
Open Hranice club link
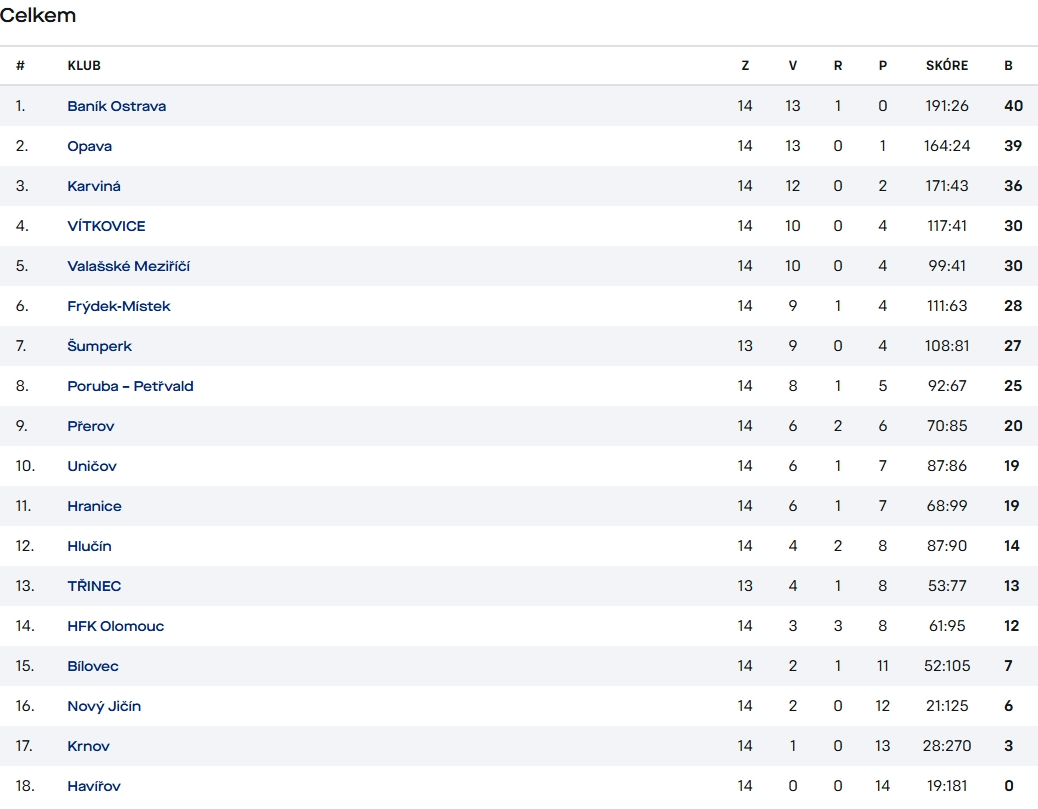(94, 506)
